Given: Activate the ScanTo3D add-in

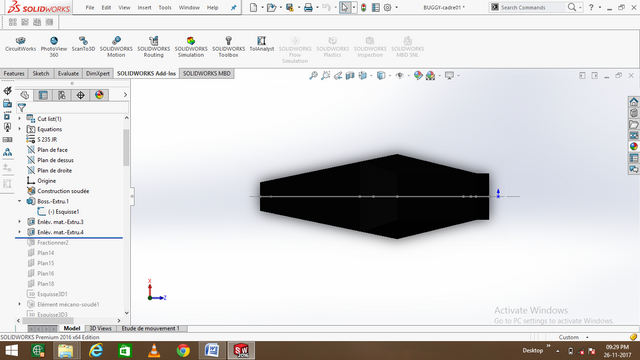Looking at the screenshot, I should click(83, 44).
